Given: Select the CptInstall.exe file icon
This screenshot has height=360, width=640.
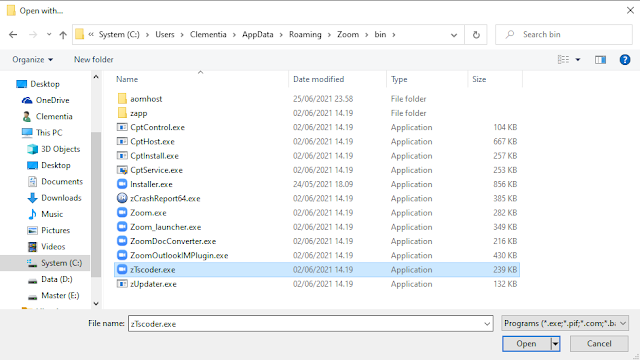Looking at the screenshot, I should pos(122,156).
